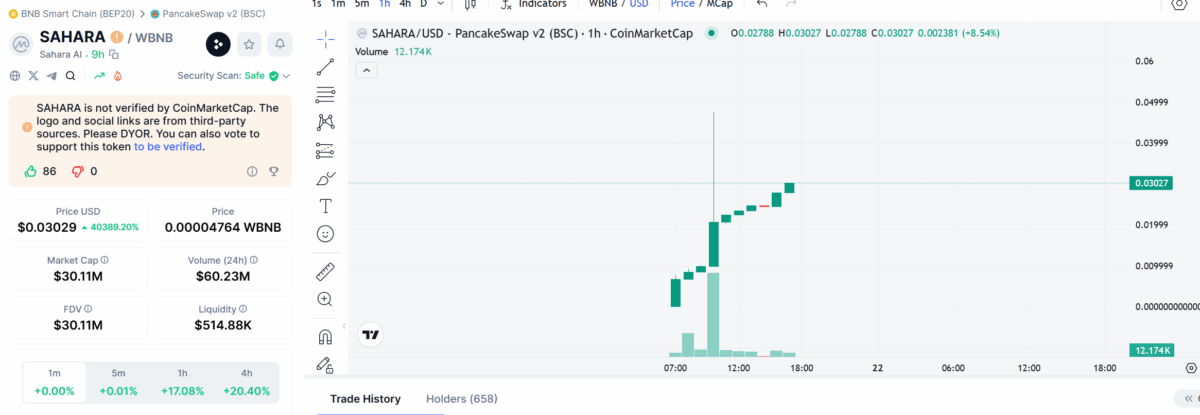Toggle chart between WBNB and USD
Image resolution: width=1200 pixels, height=415 pixels.
(618, 4)
